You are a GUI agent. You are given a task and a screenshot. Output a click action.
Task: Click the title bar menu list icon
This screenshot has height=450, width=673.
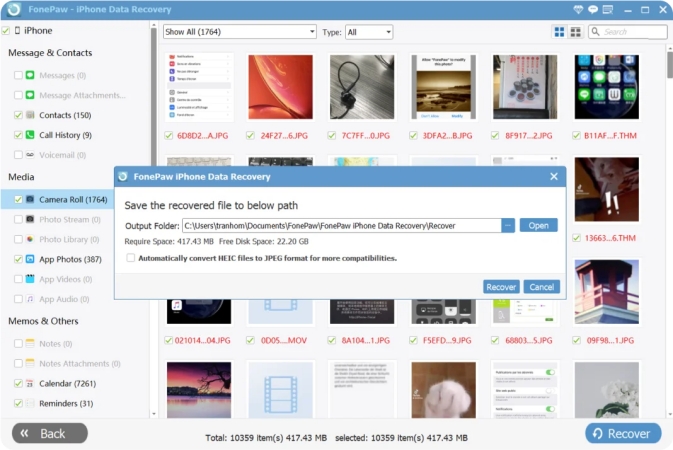coord(608,9)
